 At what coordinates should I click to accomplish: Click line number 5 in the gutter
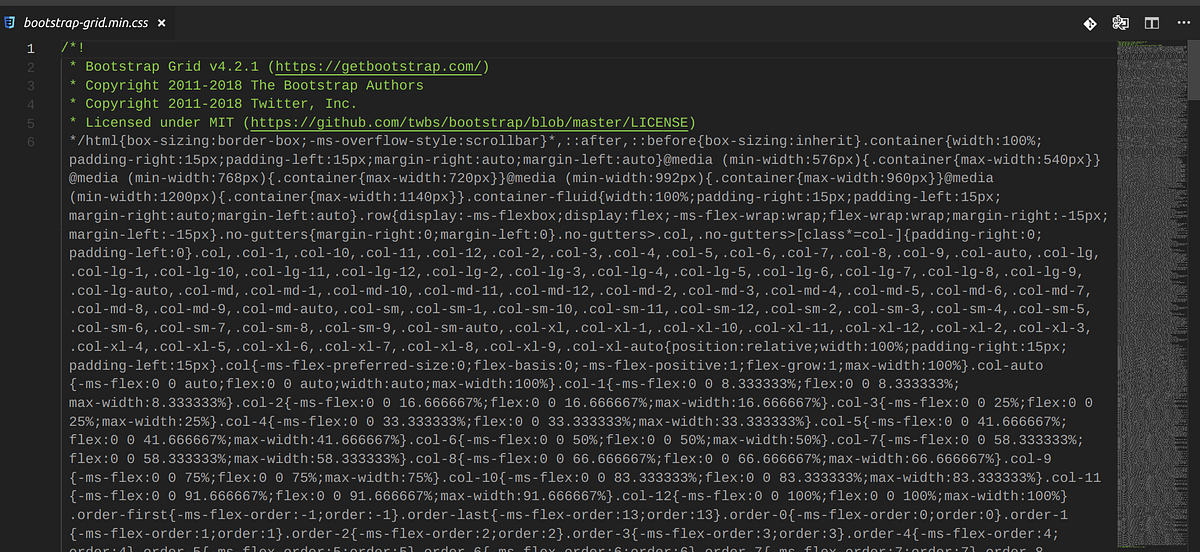[x=30, y=123]
